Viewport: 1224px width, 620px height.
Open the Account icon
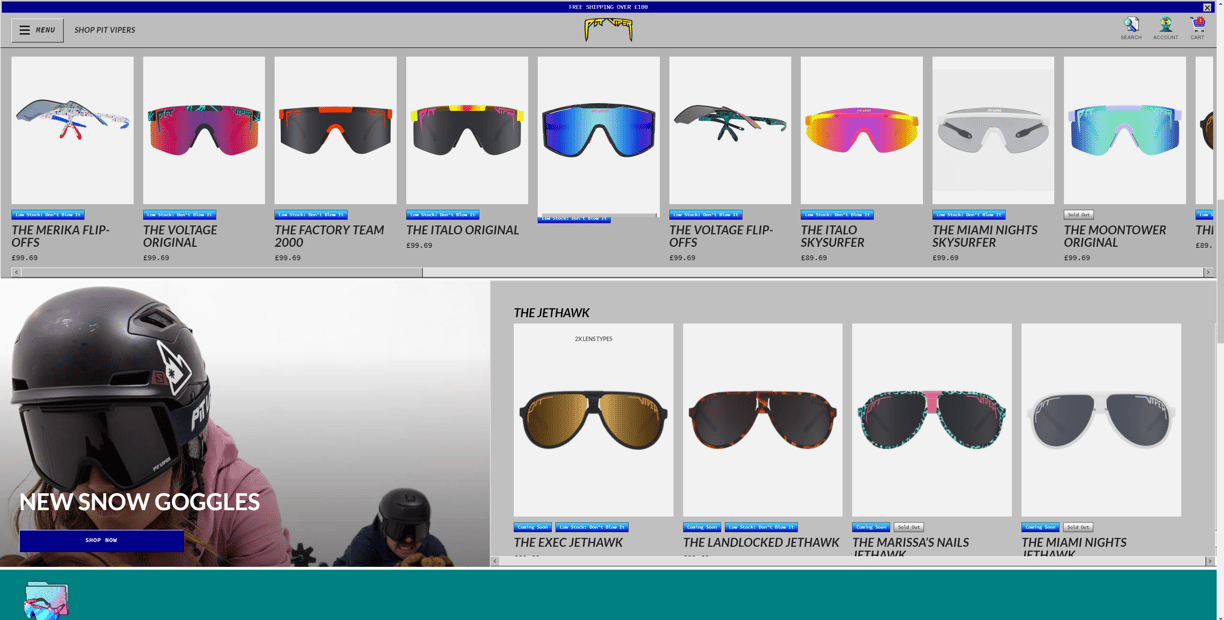[1165, 28]
